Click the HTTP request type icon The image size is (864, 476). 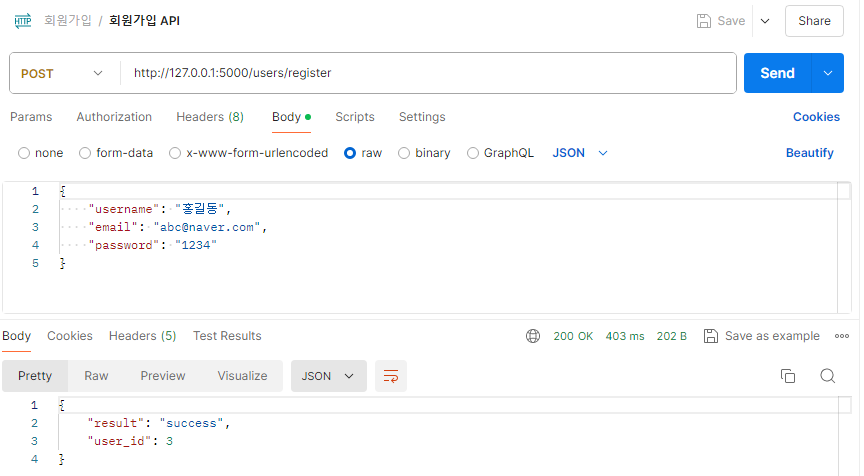point(23,21)
